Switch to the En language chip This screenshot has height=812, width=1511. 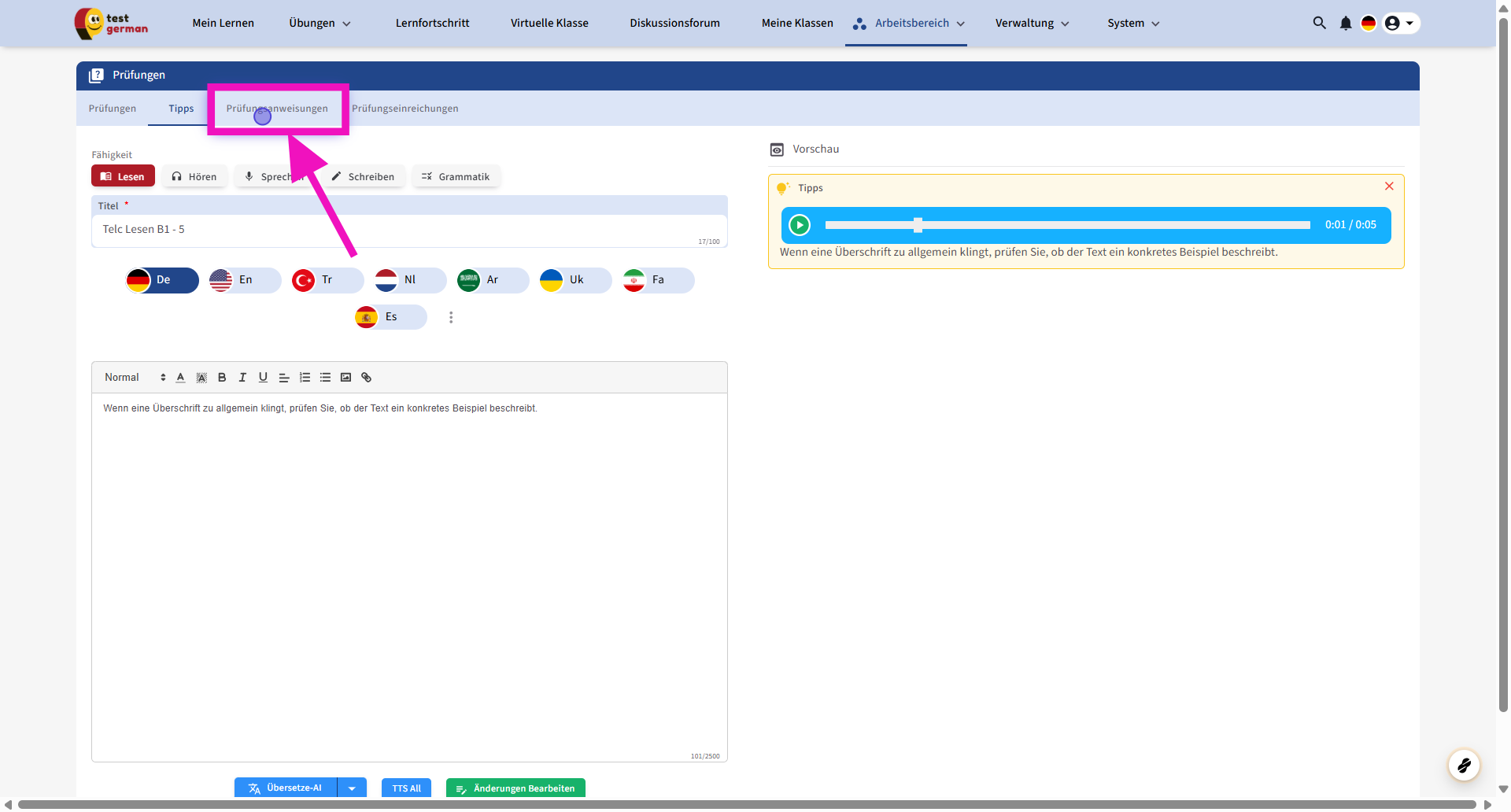244,280
